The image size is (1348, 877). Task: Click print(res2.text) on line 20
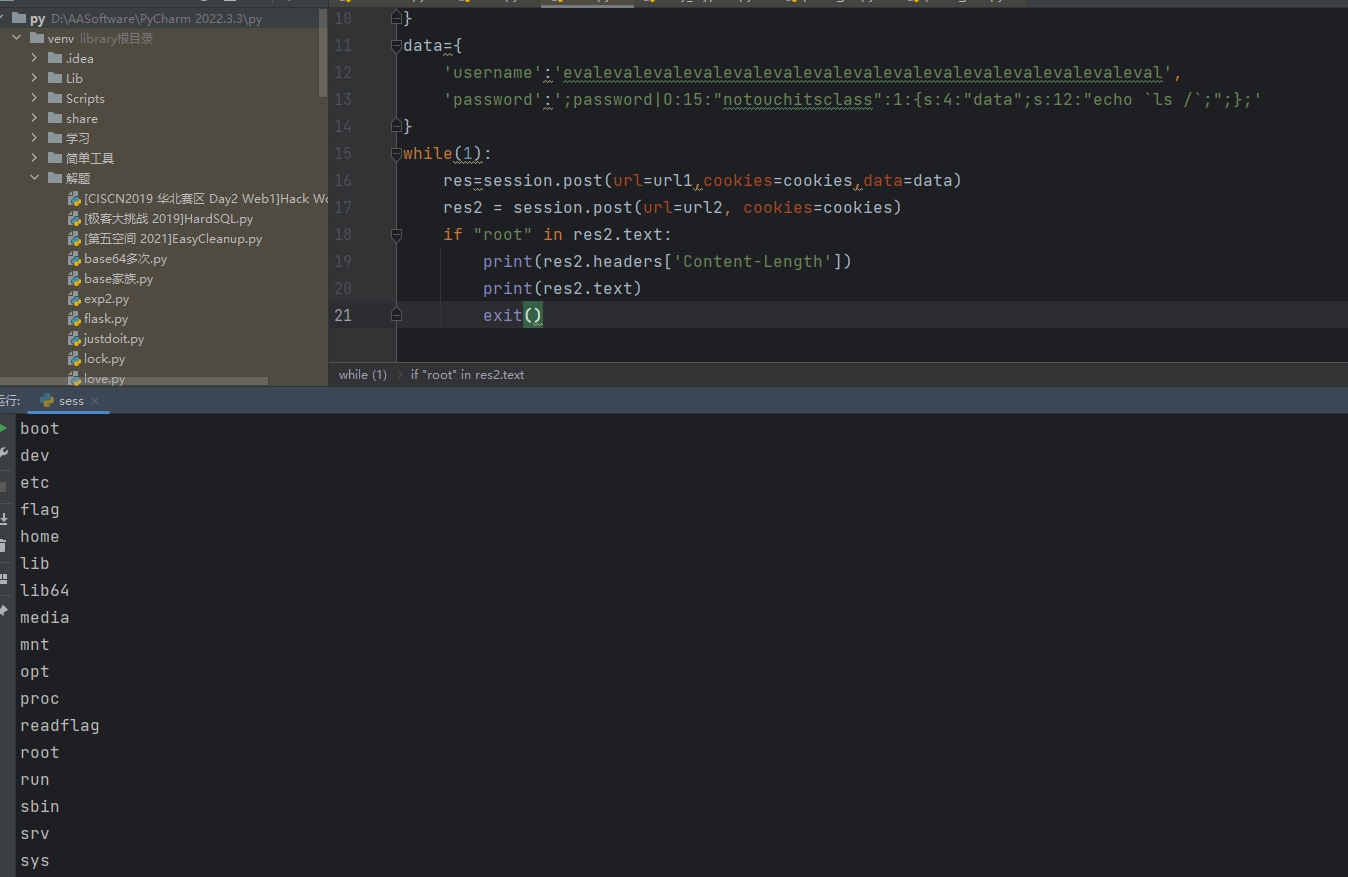click(562, 288)
